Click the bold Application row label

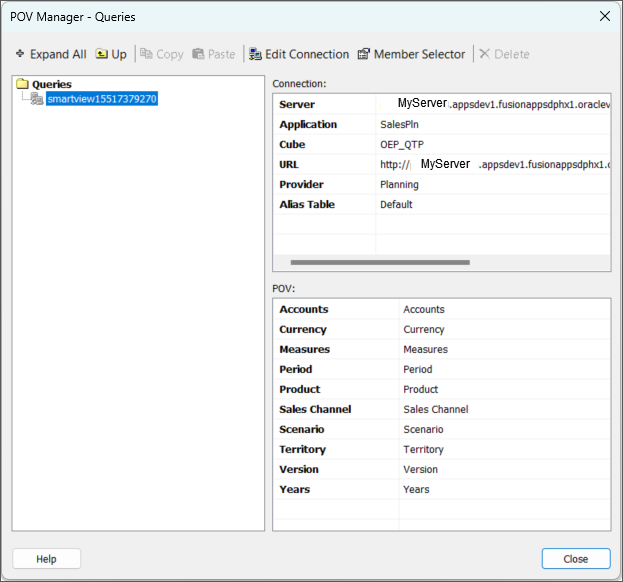(308, 124)
